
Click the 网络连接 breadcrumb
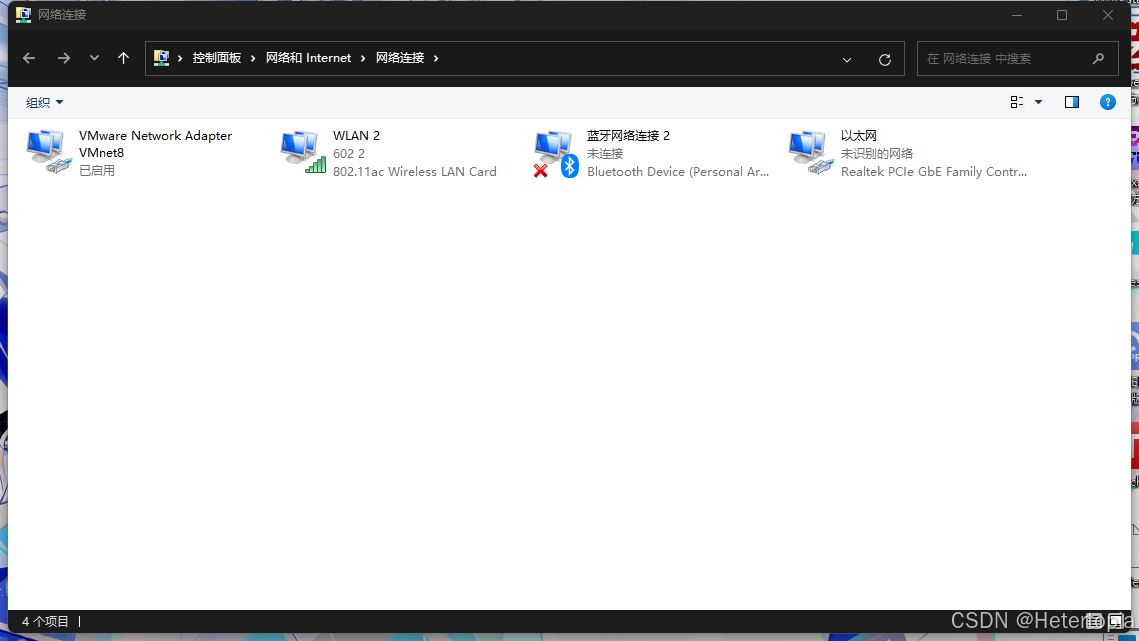[x=400, y=58]
